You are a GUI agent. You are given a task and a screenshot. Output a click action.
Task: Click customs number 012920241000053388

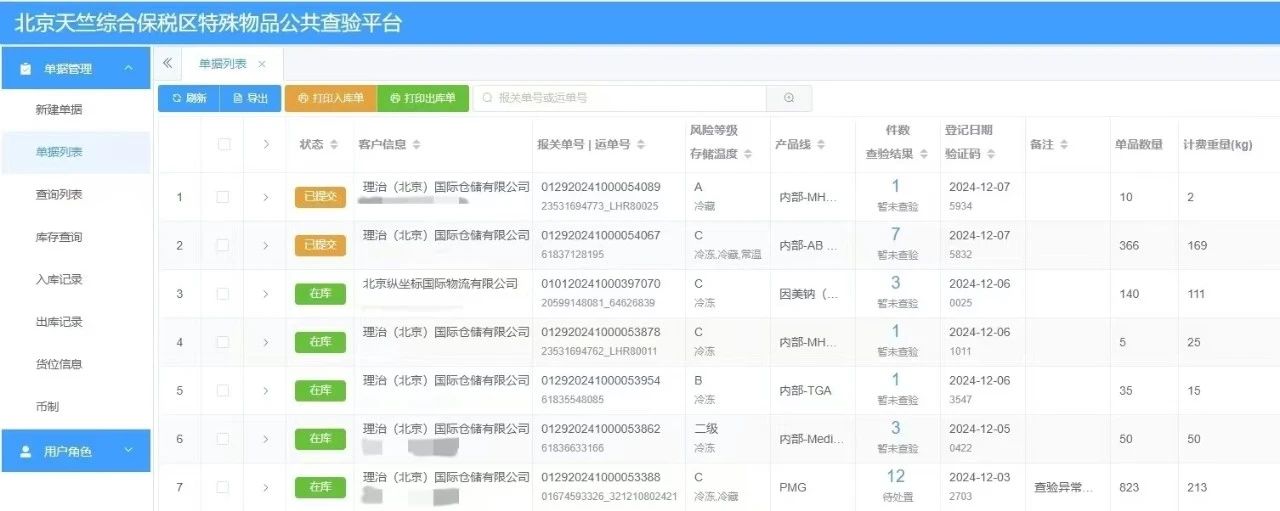click(601, 477)
